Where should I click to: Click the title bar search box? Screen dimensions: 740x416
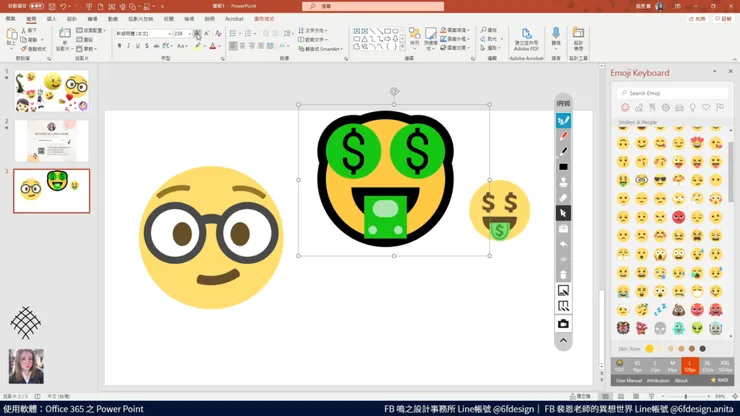pos(373,6)
